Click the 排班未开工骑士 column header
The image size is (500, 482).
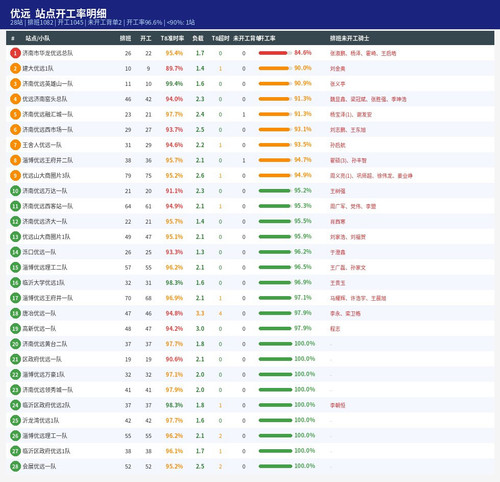pyautogui.click(x=350, y=38)
